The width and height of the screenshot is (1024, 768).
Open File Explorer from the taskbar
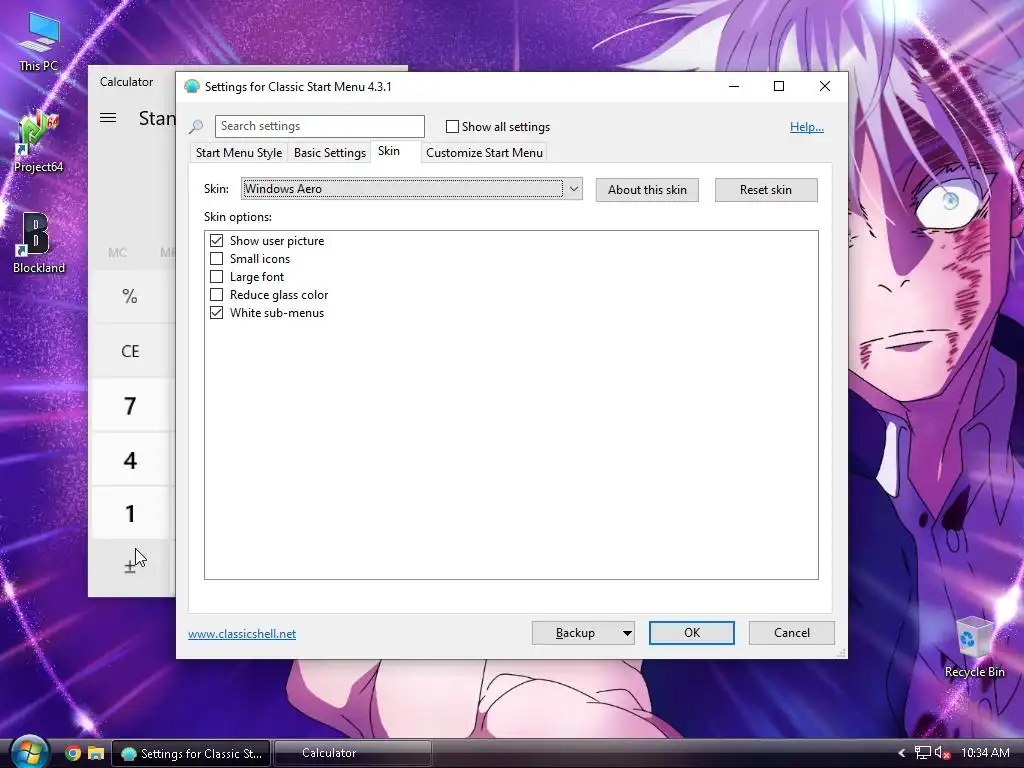tap(96, 753)
